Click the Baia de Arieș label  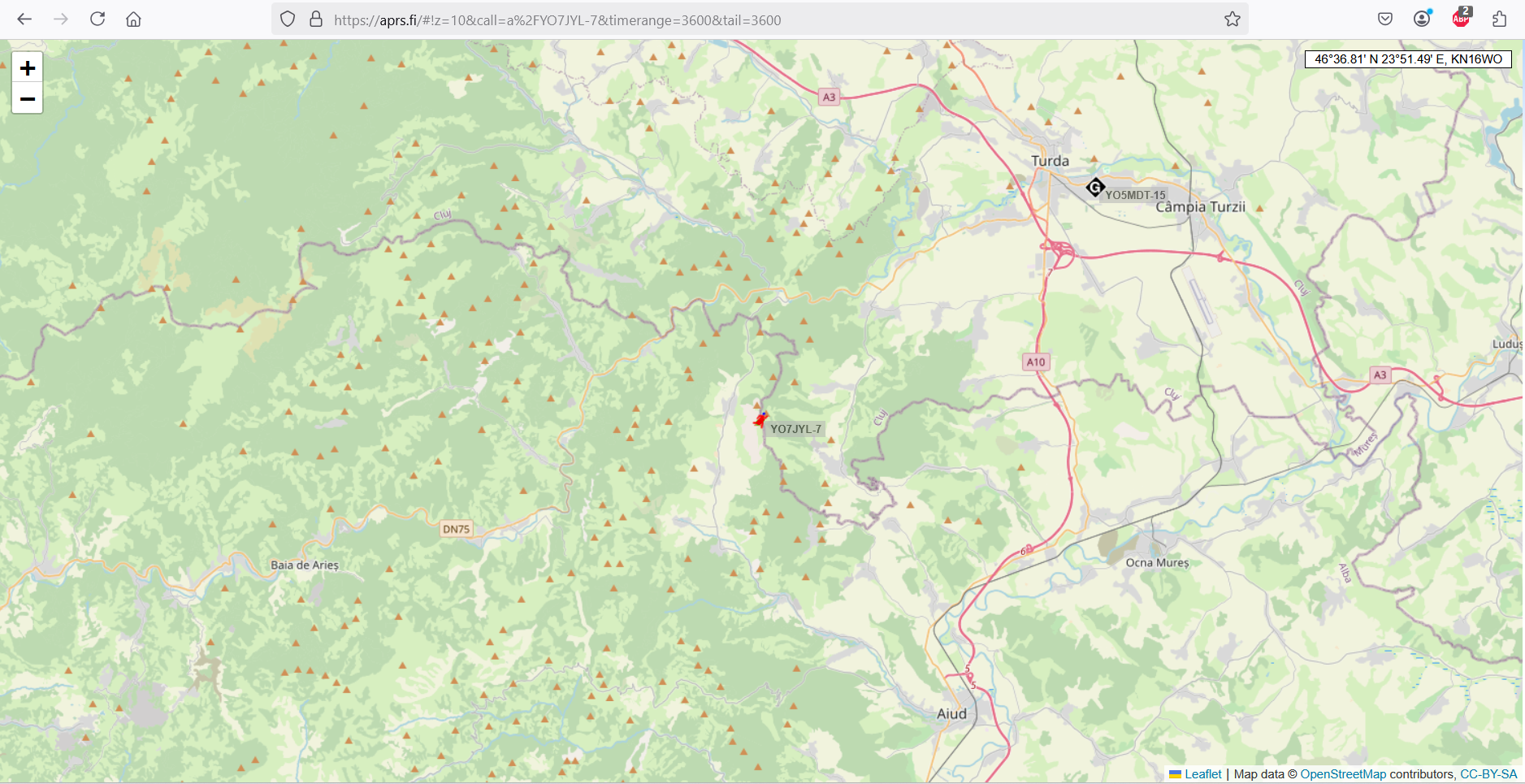coord(305,565)
